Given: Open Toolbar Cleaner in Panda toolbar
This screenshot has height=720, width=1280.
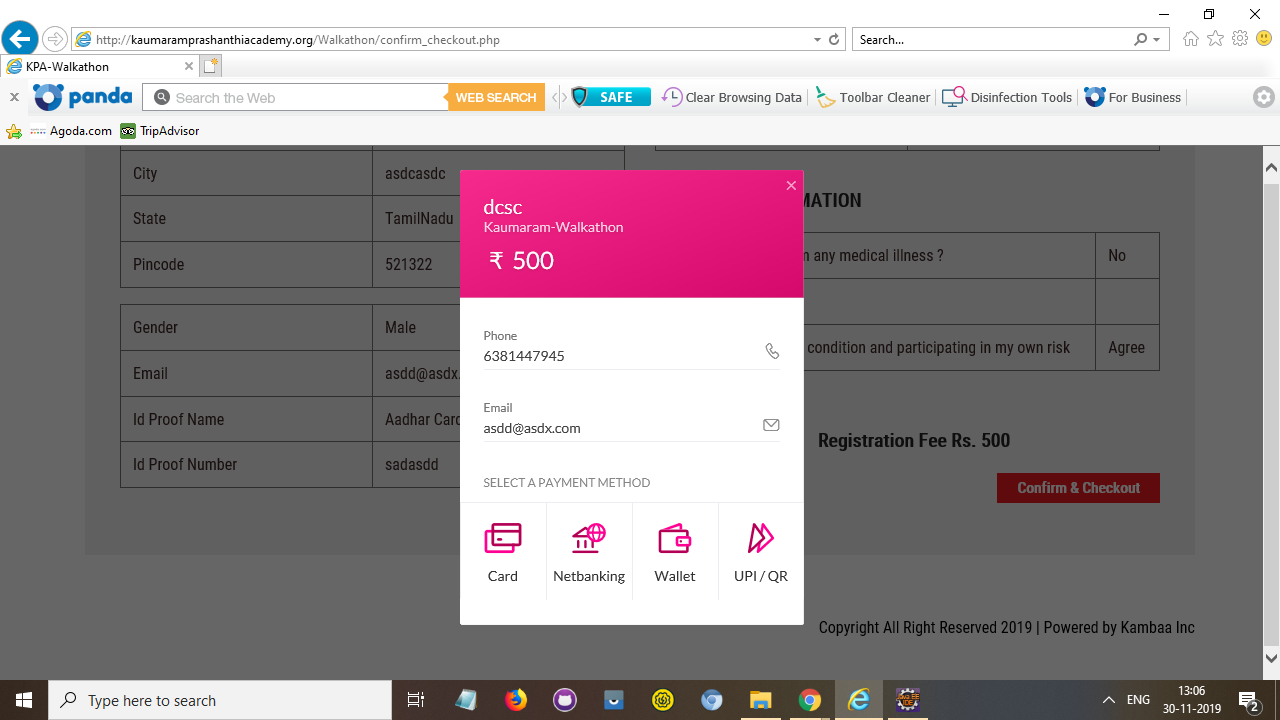Looking at the screenshot, I should pyautogui.click(x=874, y=98).
